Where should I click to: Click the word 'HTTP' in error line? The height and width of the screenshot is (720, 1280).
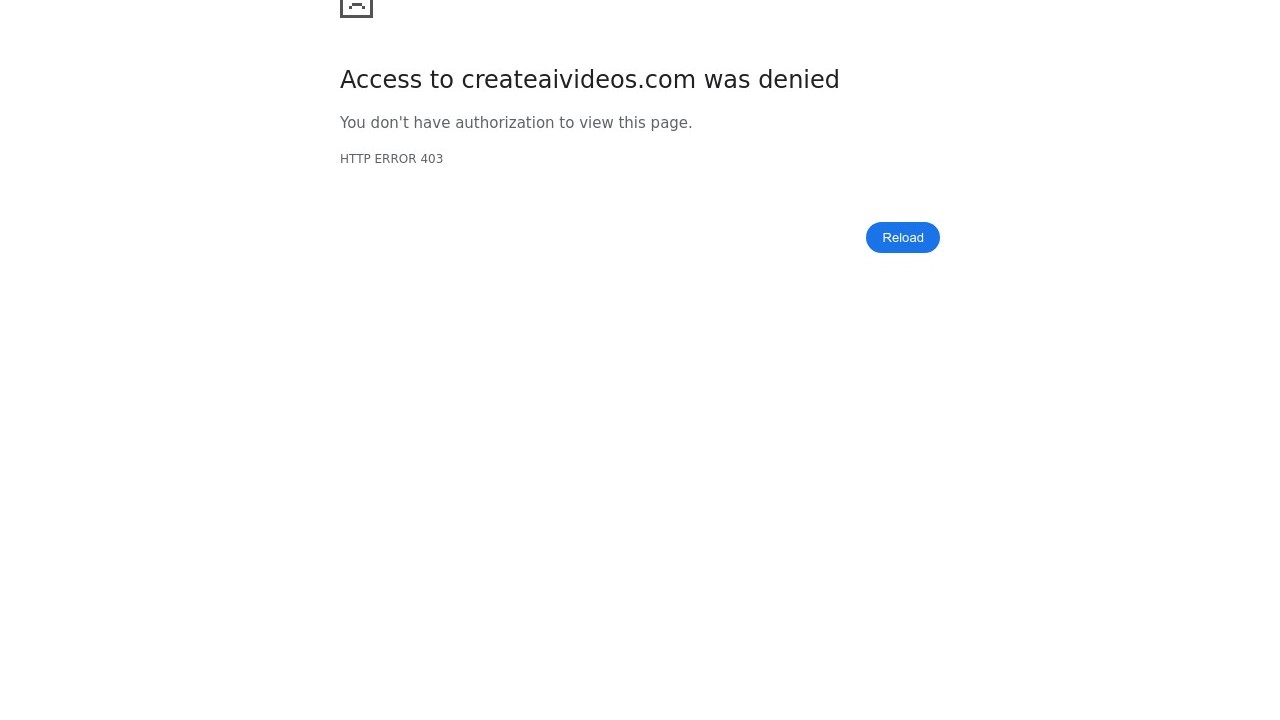355,159
